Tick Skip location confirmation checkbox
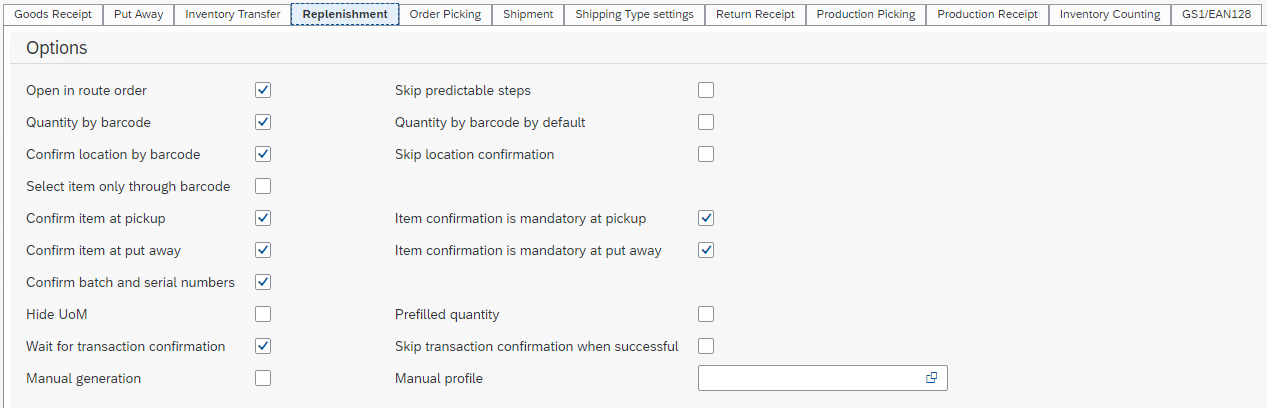1267x408 pixels. pos(706,154)
